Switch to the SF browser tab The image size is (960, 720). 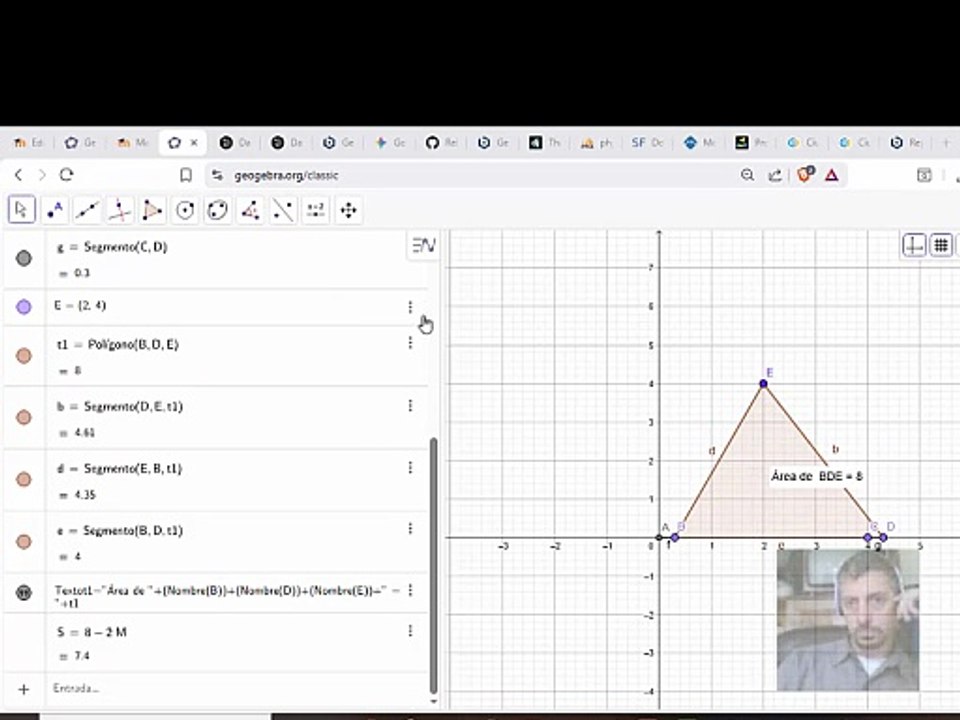647,143
